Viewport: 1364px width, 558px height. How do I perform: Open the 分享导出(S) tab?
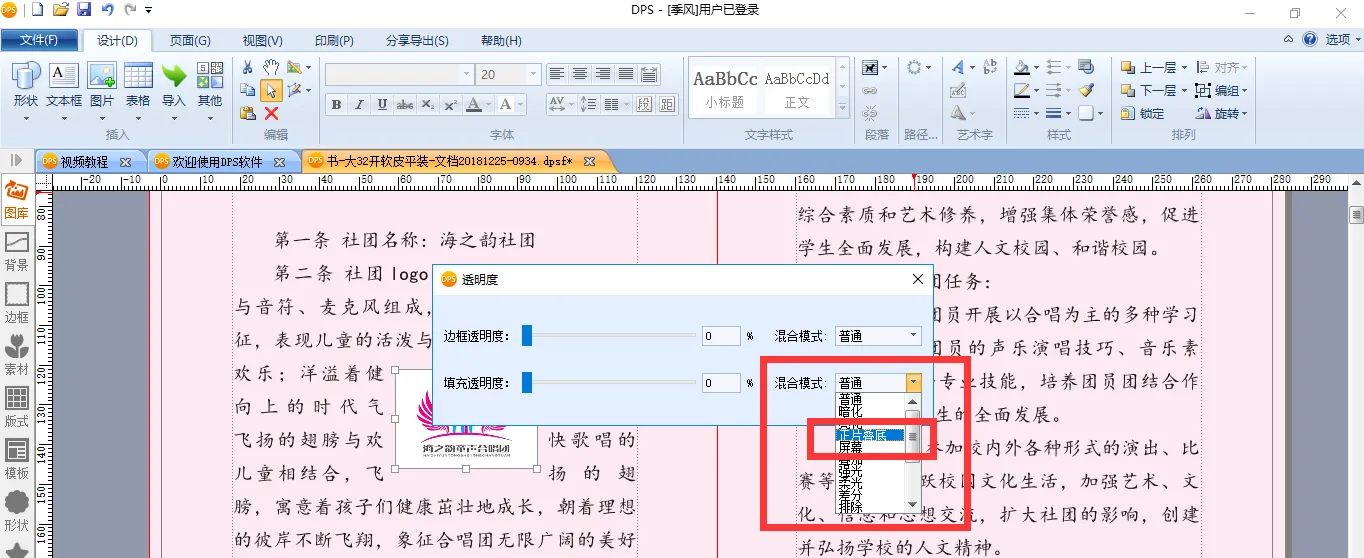click(417, 41)
